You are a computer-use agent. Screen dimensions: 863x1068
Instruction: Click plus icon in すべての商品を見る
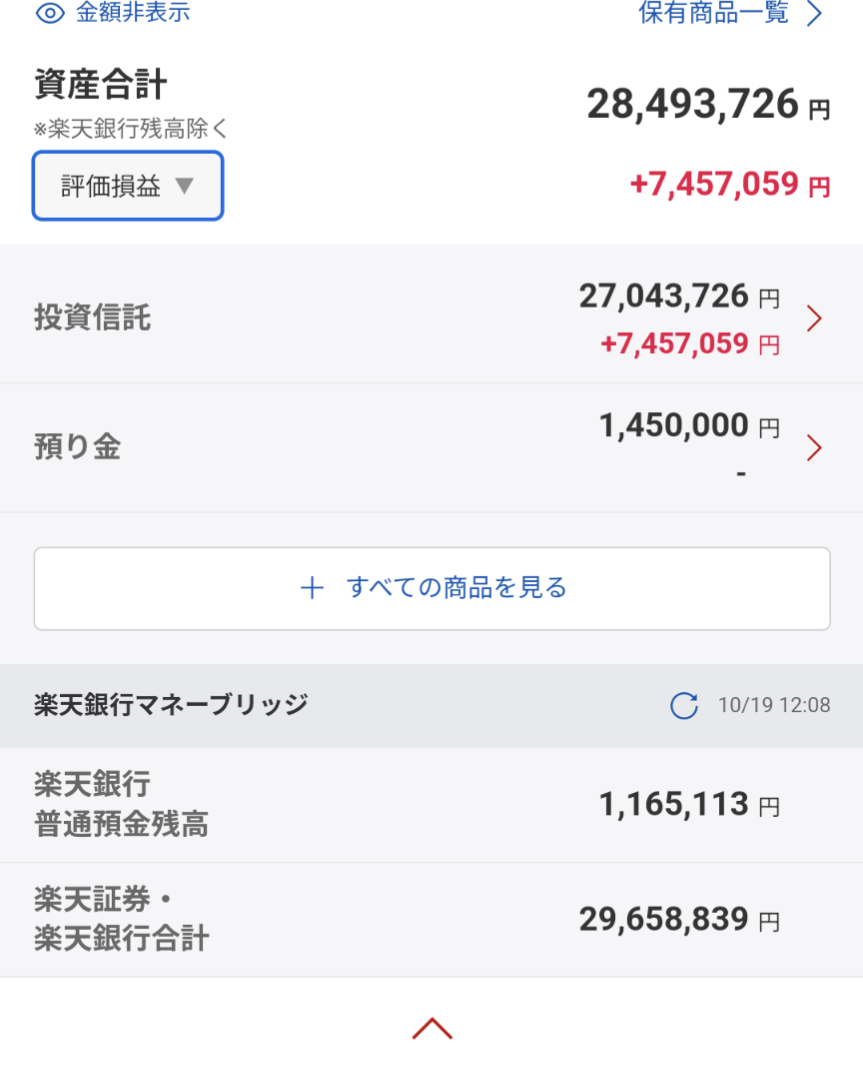point(312,587)
